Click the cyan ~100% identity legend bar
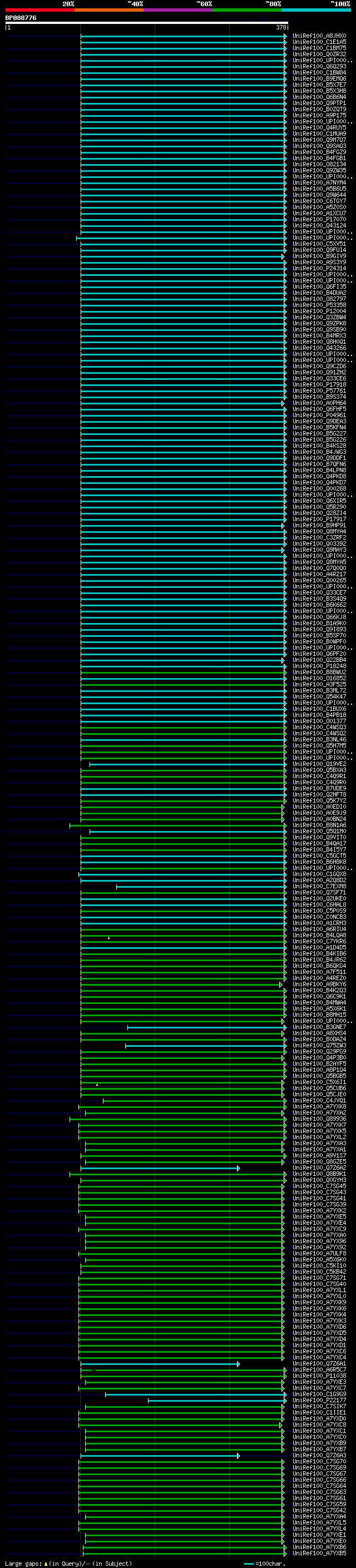 tap(316, 10)
